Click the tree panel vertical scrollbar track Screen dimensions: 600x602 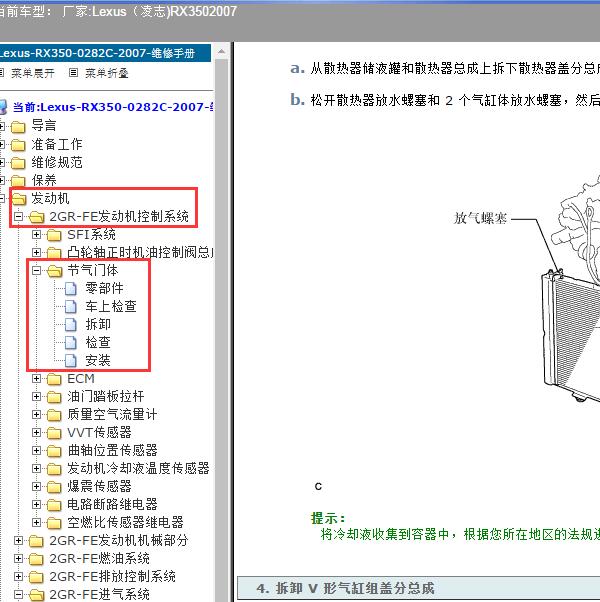pos(221,330)
